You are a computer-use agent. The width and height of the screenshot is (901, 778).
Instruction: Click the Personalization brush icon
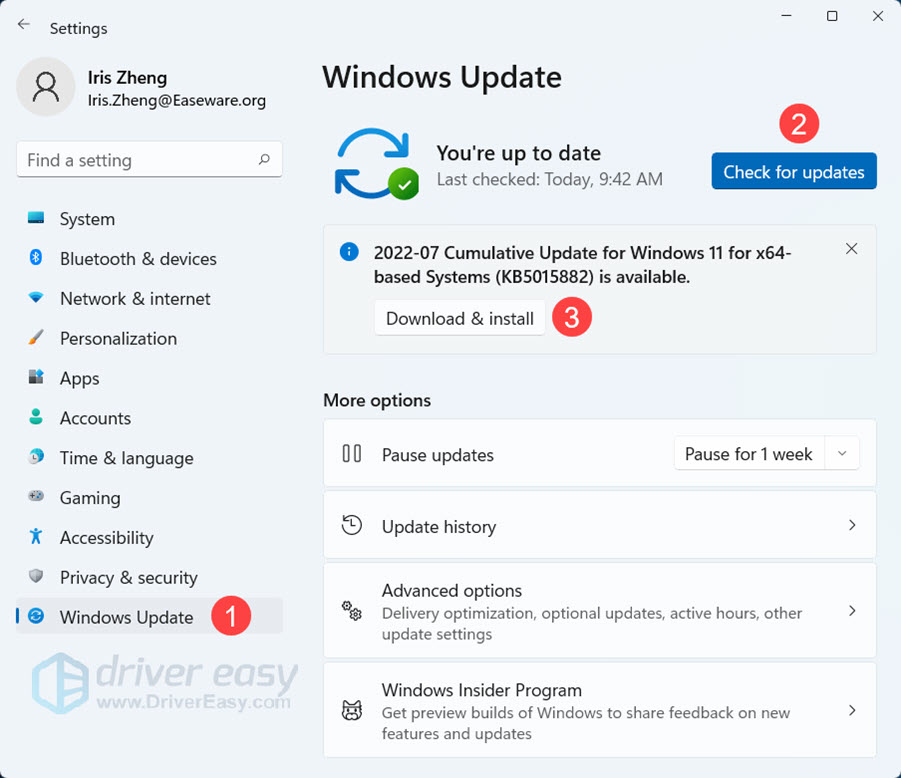(x=34, y=338)
